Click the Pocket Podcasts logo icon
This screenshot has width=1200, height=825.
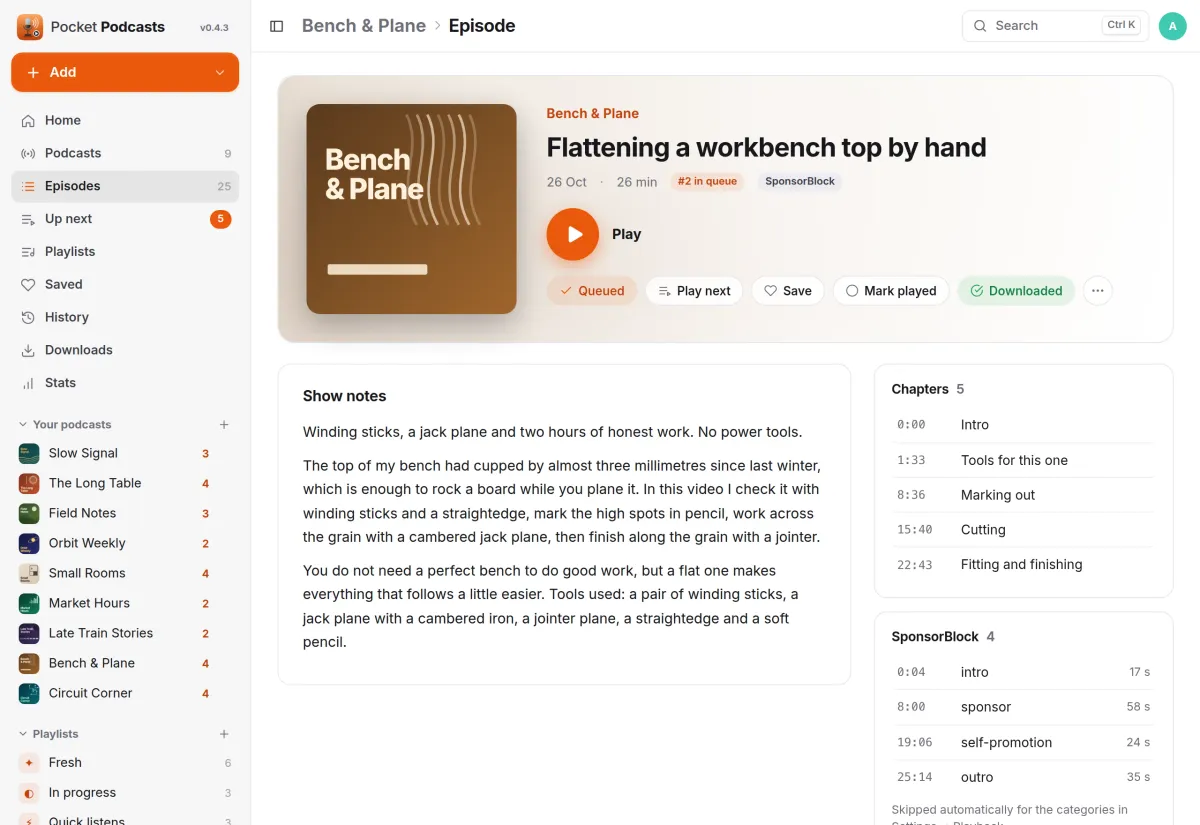(30, 27)
